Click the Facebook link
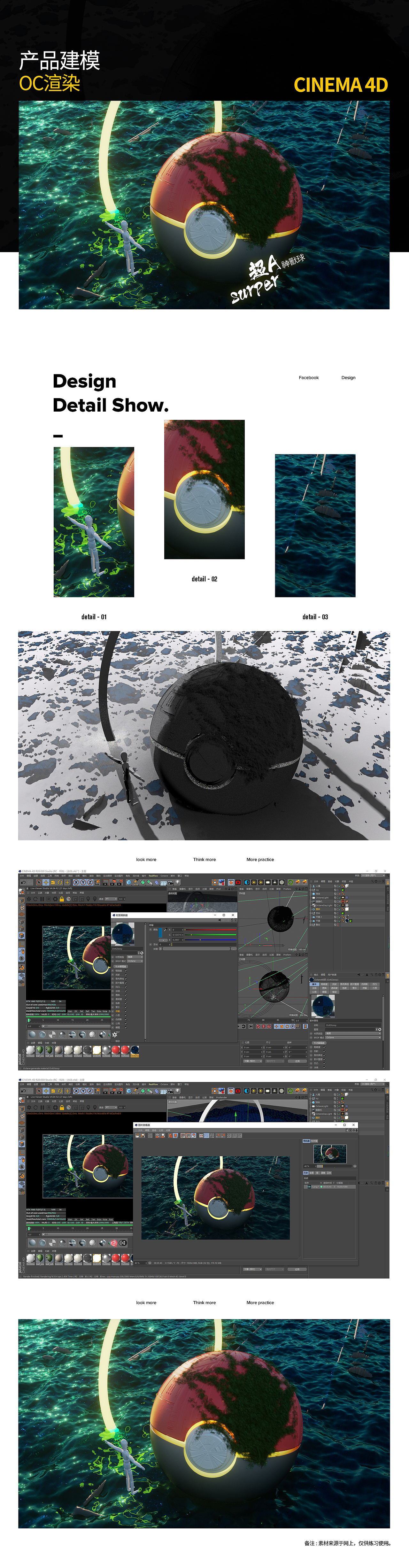409x1568 pixels. click(309, 377)
